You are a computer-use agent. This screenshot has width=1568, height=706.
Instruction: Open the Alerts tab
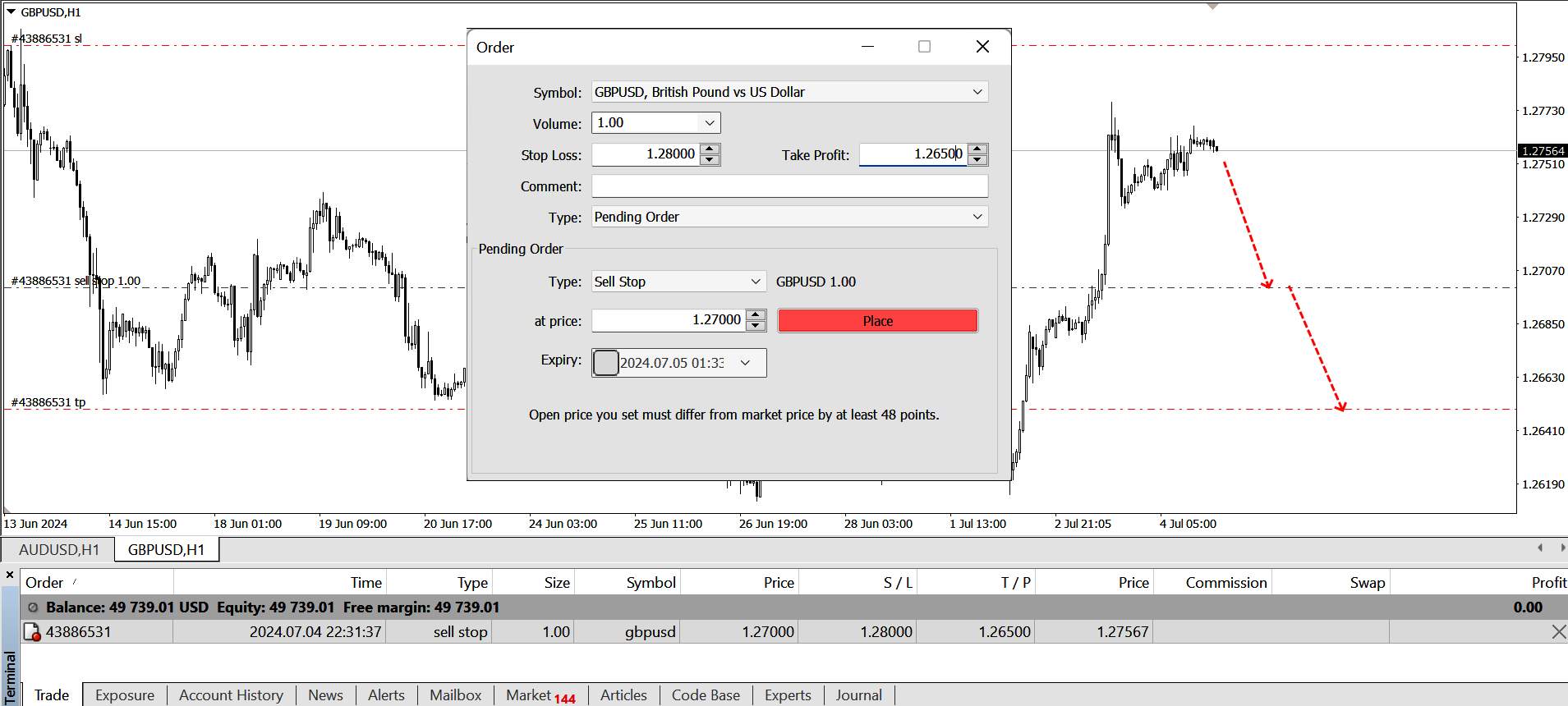(386, 695)
